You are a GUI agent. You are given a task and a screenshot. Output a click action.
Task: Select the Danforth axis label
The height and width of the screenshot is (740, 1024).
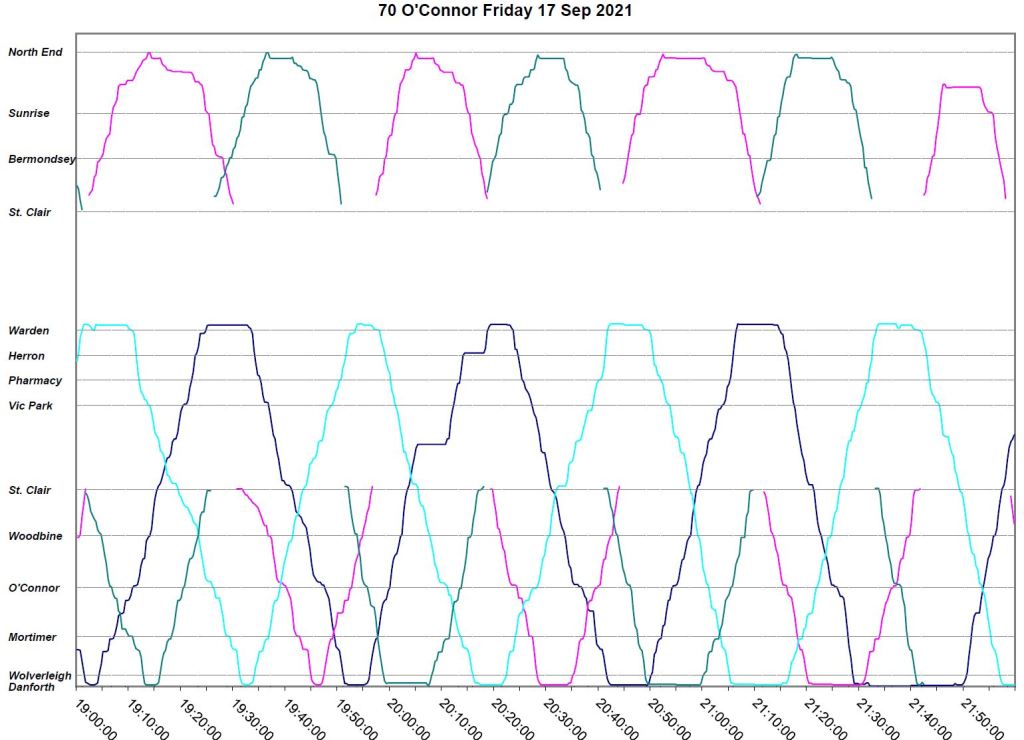point(32,688)
